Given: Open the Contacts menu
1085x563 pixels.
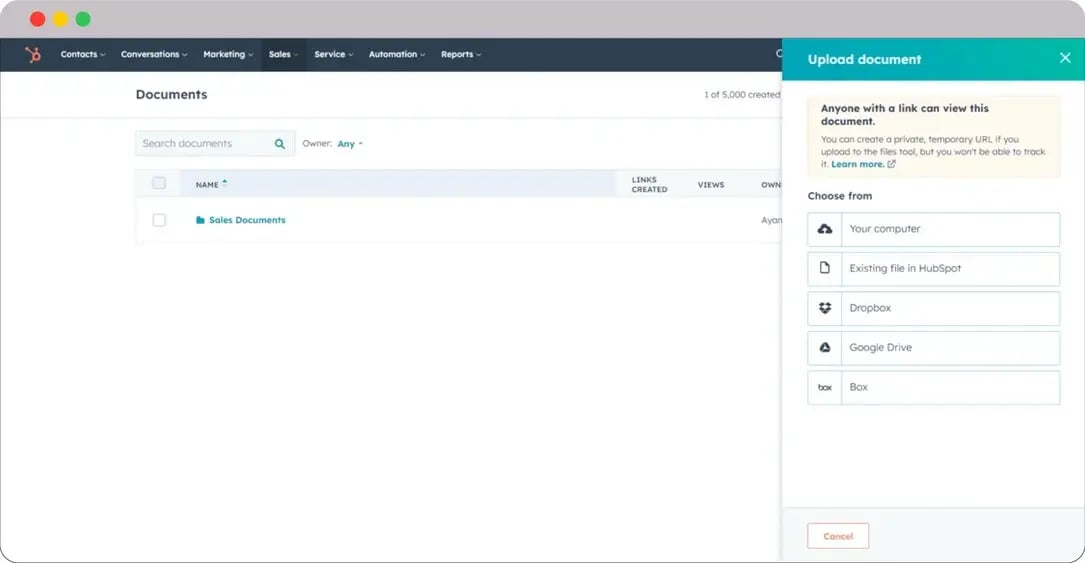Looking at the screenshot, I should 82,54.
